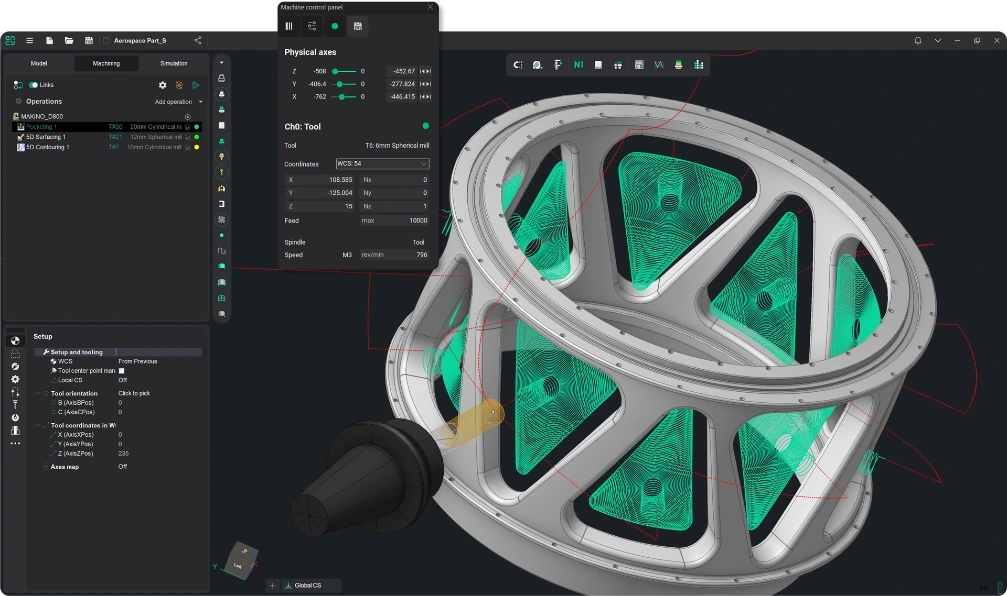Switch to the Model tab

[39, 63]
